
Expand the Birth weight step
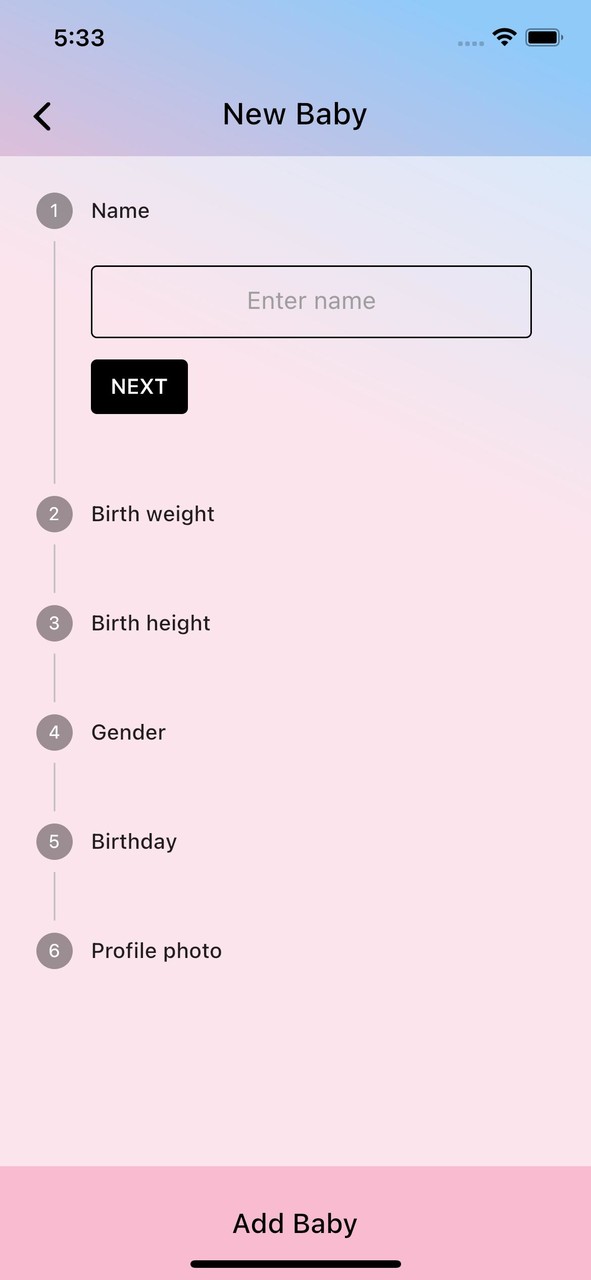point(152,514)
